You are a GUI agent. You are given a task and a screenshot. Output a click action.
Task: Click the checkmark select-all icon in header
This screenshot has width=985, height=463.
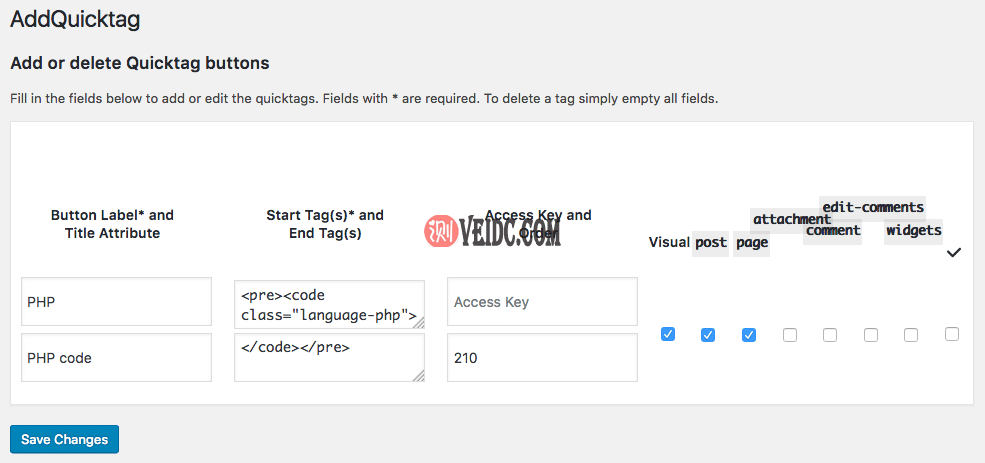click(x=953, y=253)
